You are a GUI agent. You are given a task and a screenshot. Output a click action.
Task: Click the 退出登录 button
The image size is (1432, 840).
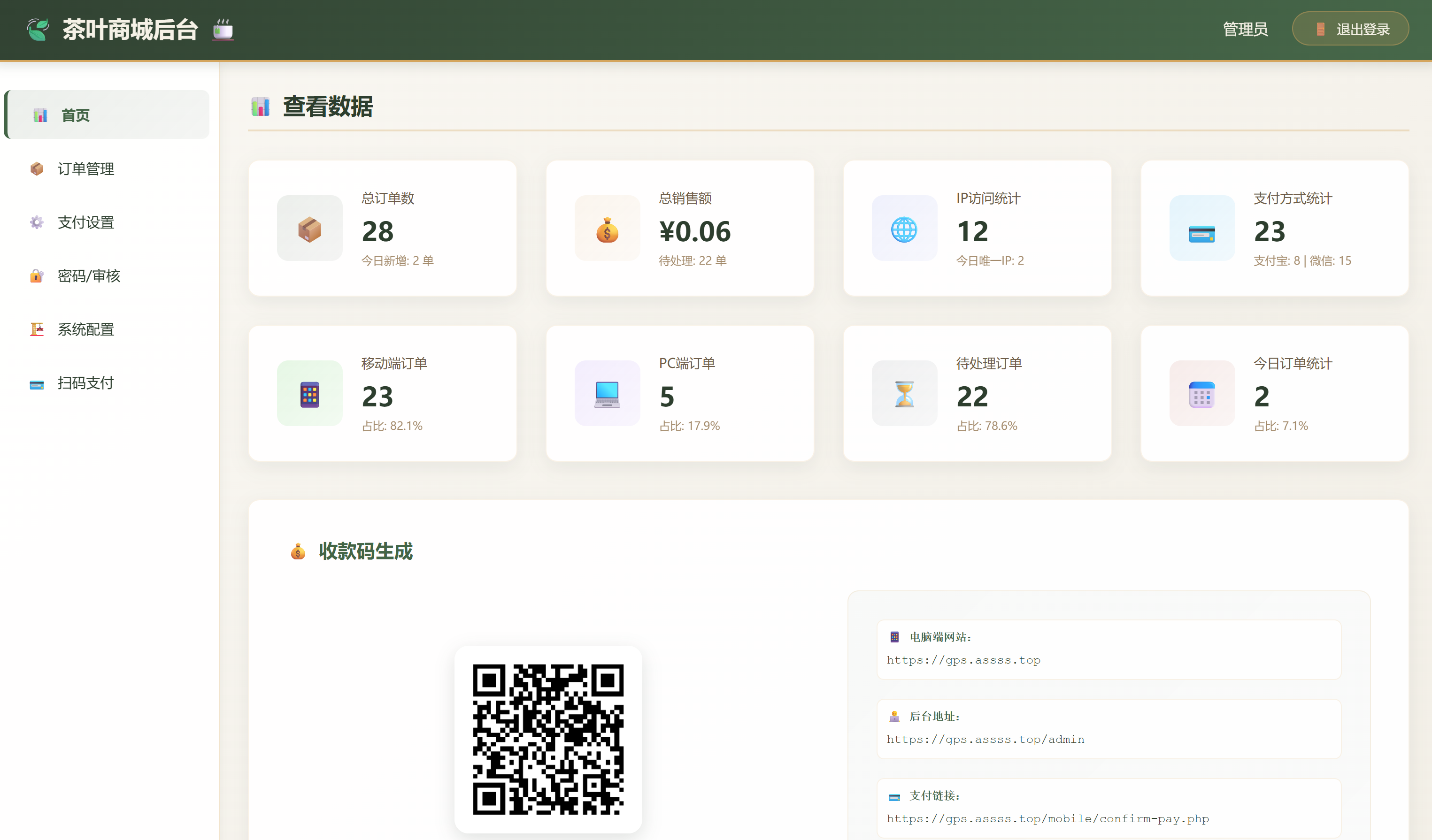click(1350, 29)
